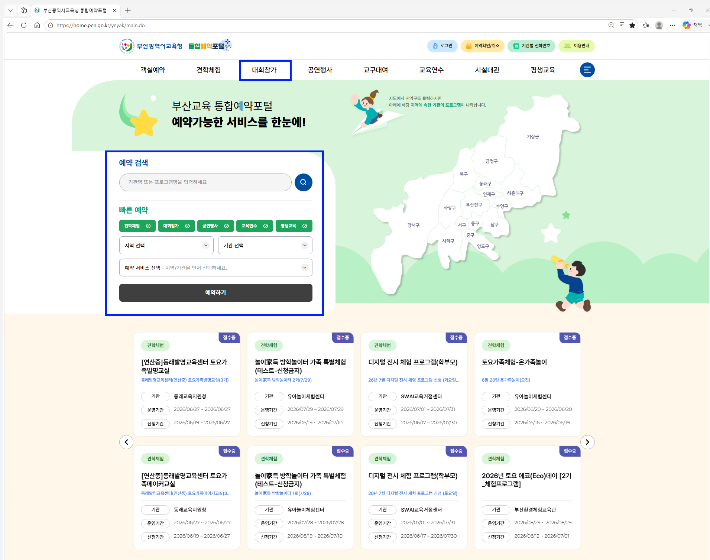Click the yellow pill button in header
Viewport: 710px width, 560px height.
coord(482,46)
